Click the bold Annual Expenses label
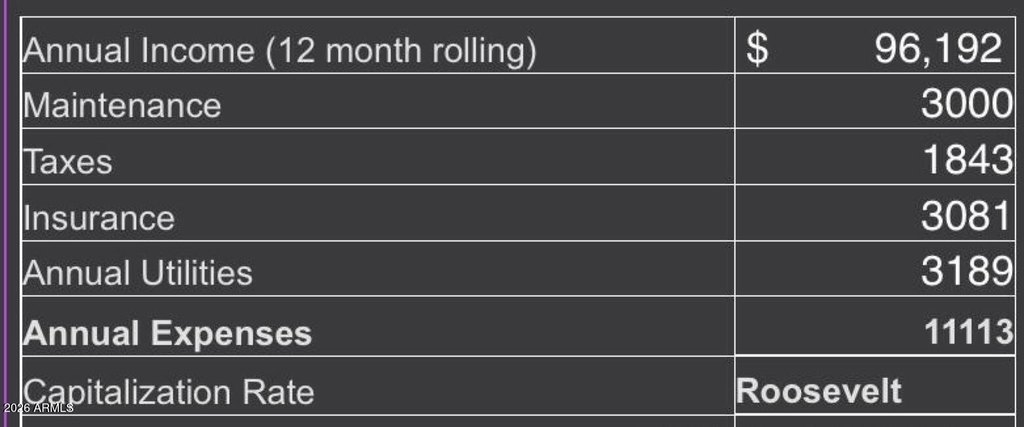Image resolution: width=1024 pixels, height=427 pixels. [167, 334]
